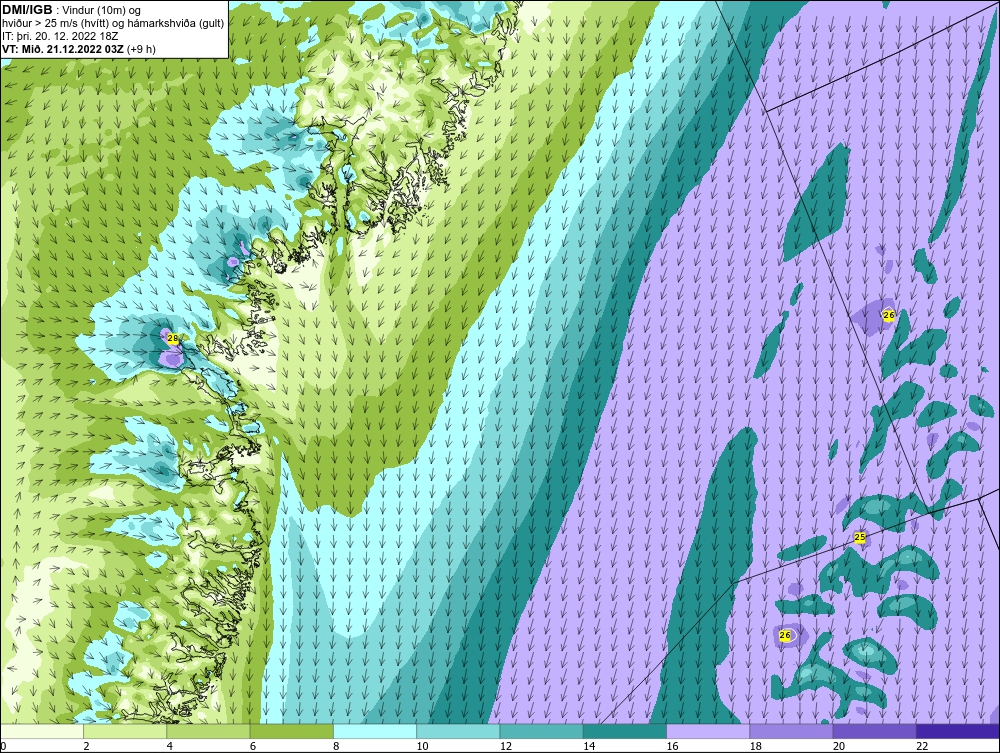Click the 6–8 m/s olive green legend swatch
The width and height of the screenshot is (1000, 753).
coord(292,731)
